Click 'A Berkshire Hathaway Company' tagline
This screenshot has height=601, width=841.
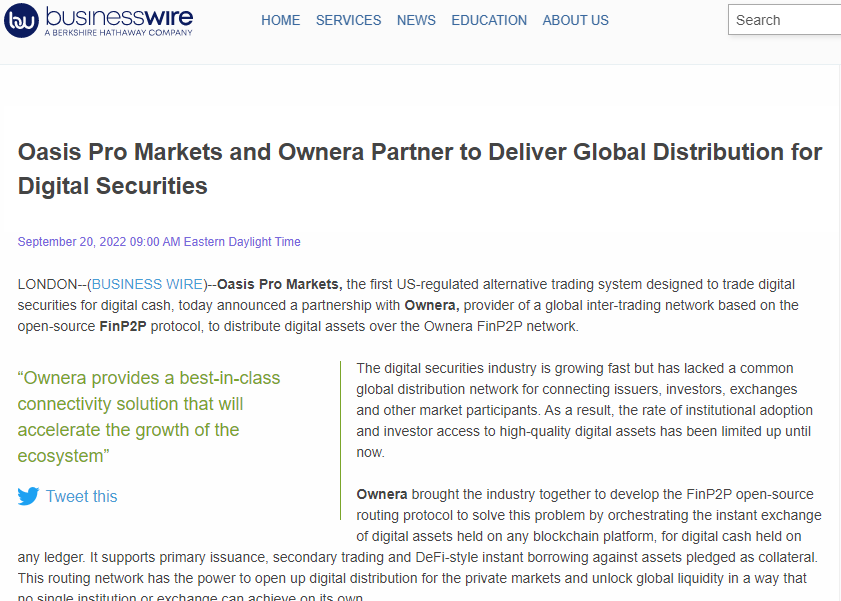pyautogui.click(x=119, y=33)
